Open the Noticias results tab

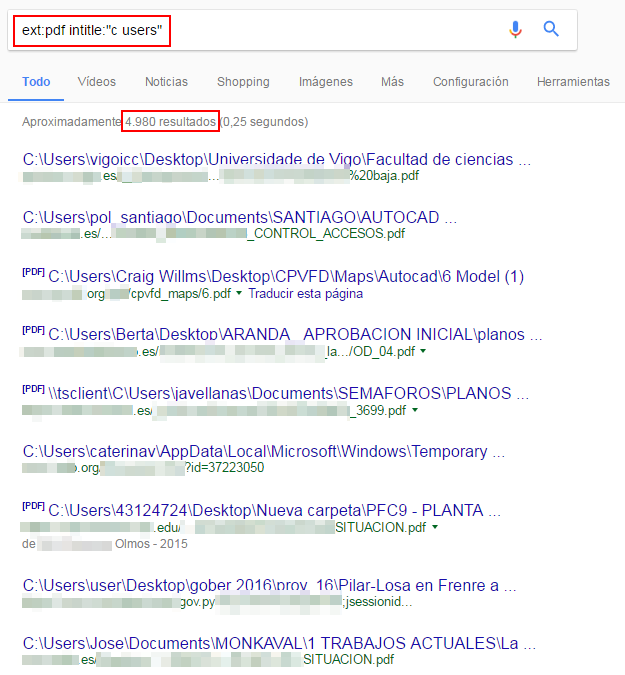(166, 82)
